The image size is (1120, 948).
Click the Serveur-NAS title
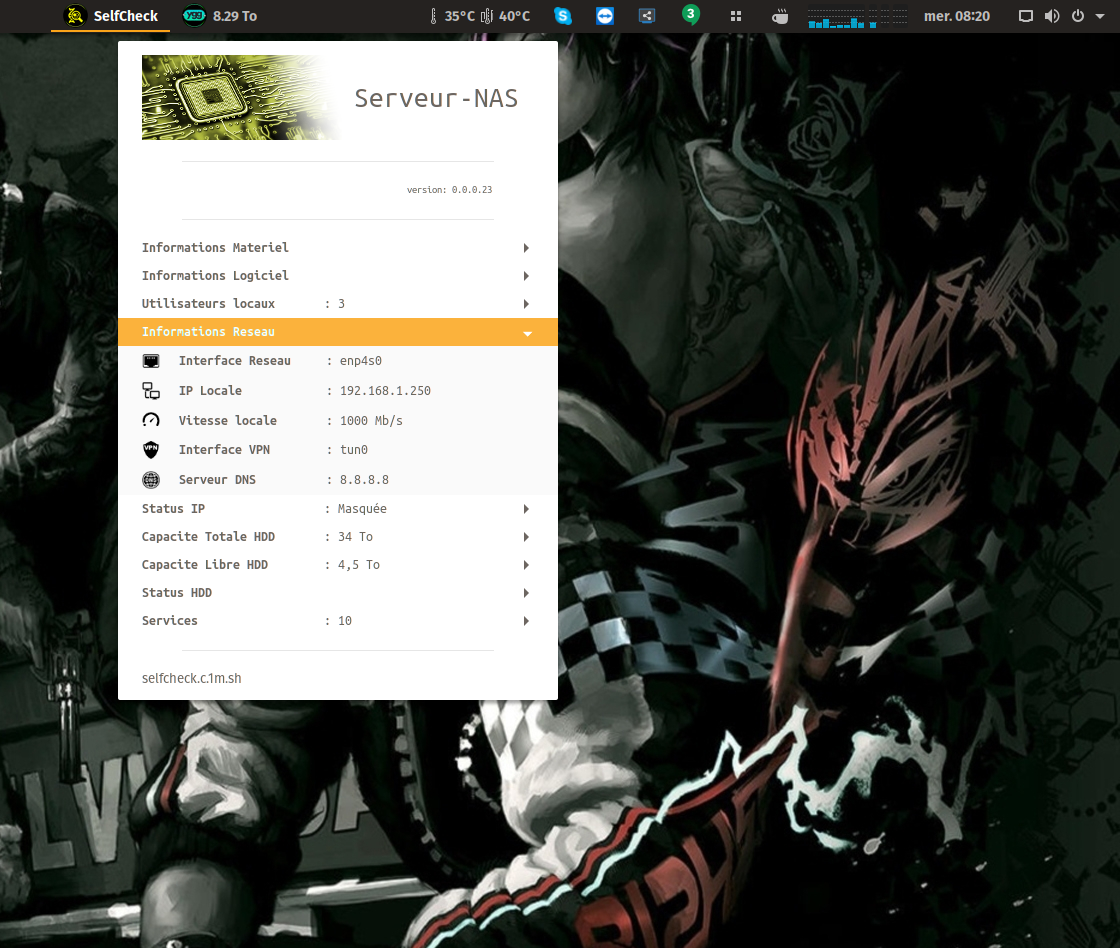pos(436,99)
